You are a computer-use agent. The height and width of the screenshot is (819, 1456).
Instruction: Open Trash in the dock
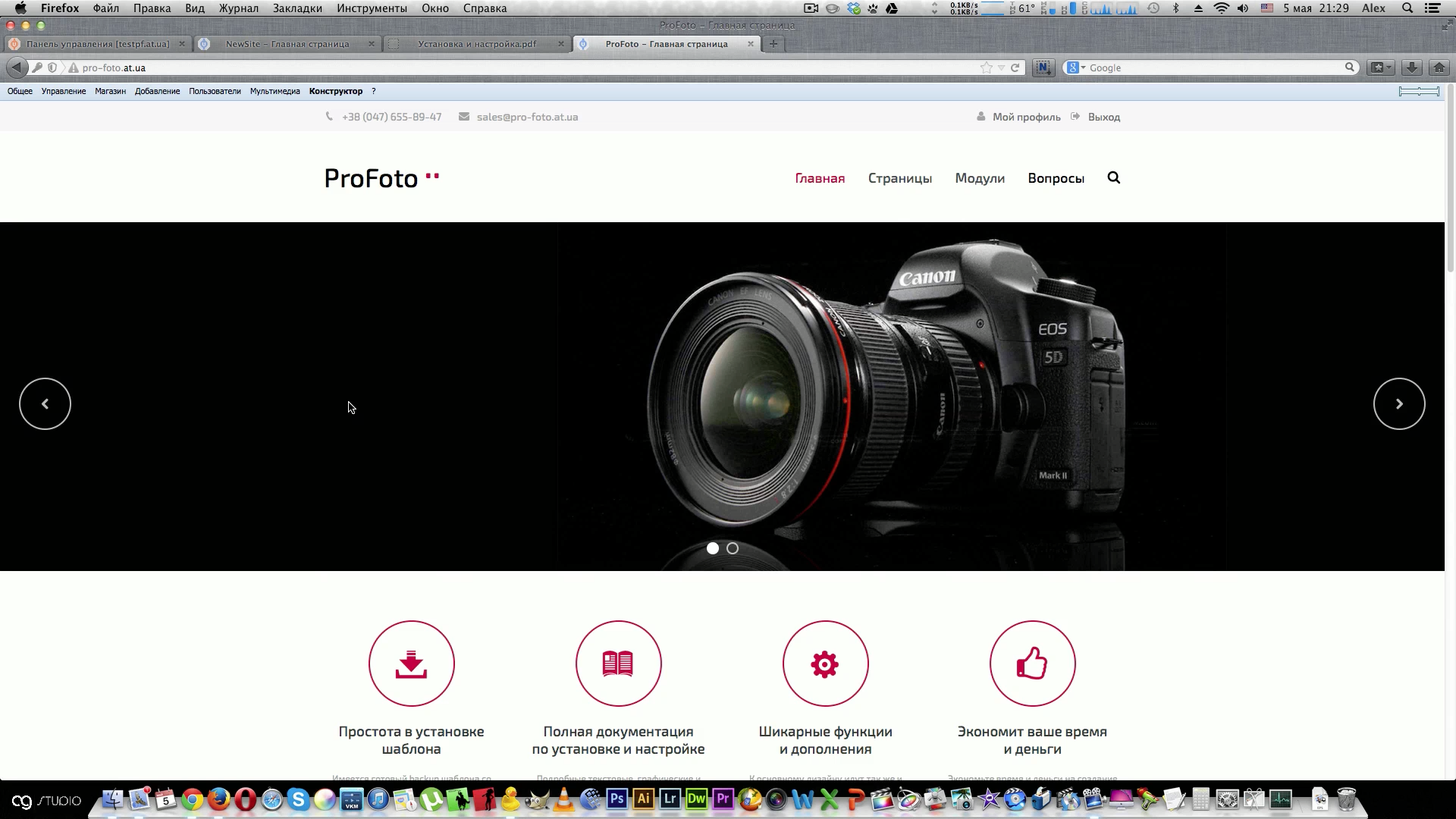(x=1346, y=799)
